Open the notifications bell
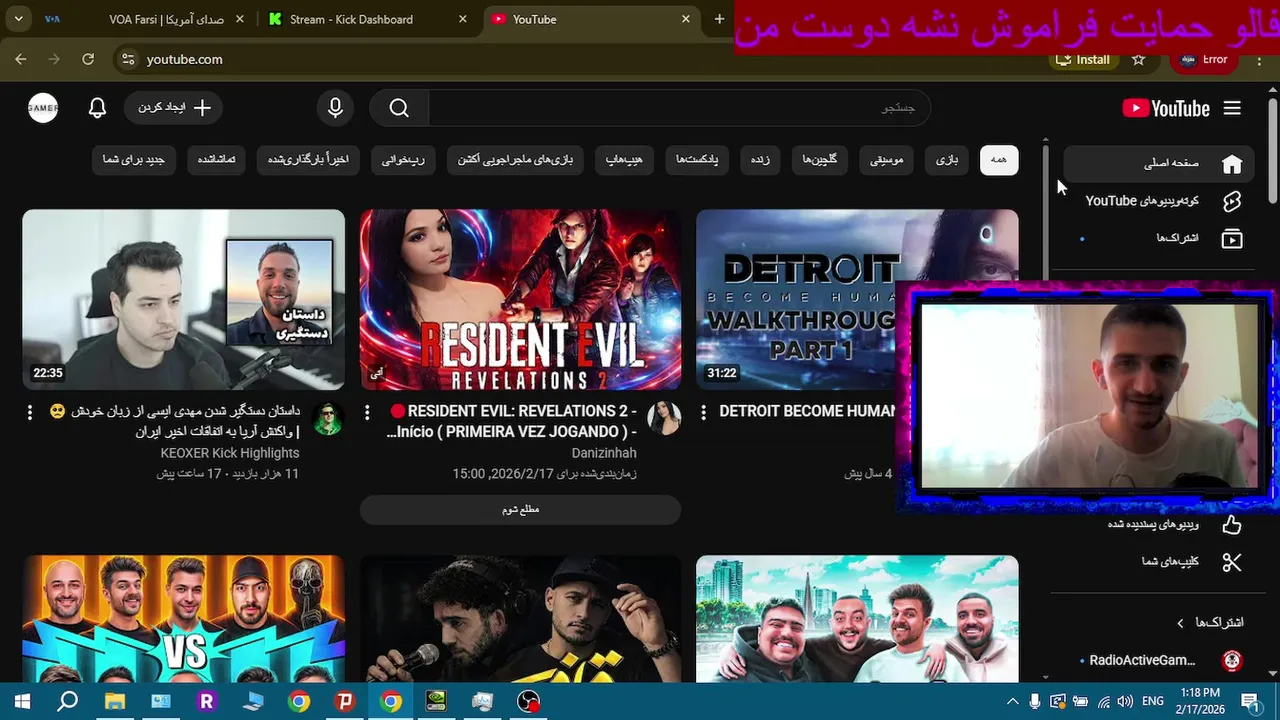1280x720 pixels. pos(97,108)
